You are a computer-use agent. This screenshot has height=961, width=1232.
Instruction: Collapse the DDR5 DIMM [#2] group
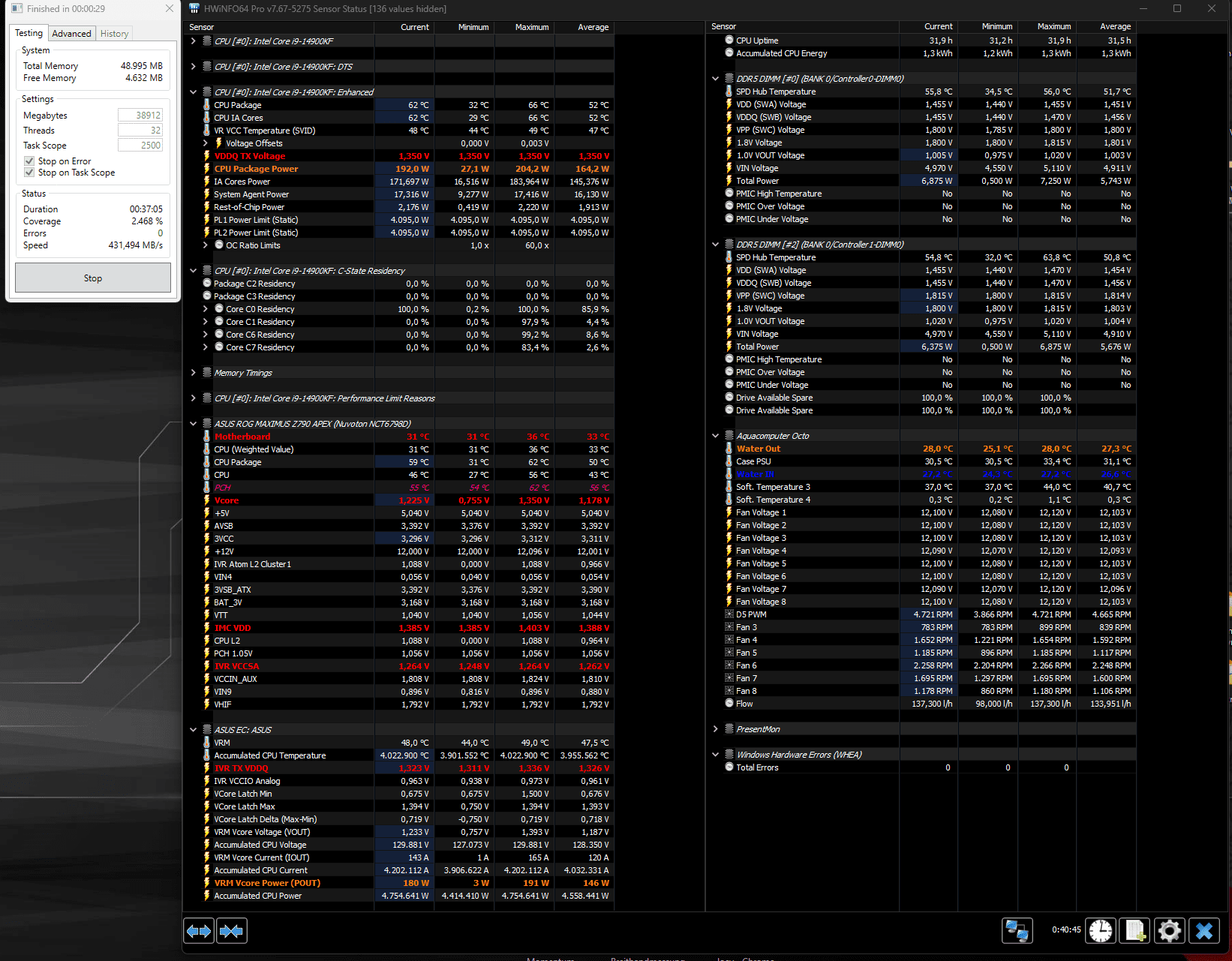[x=715, y=245]
